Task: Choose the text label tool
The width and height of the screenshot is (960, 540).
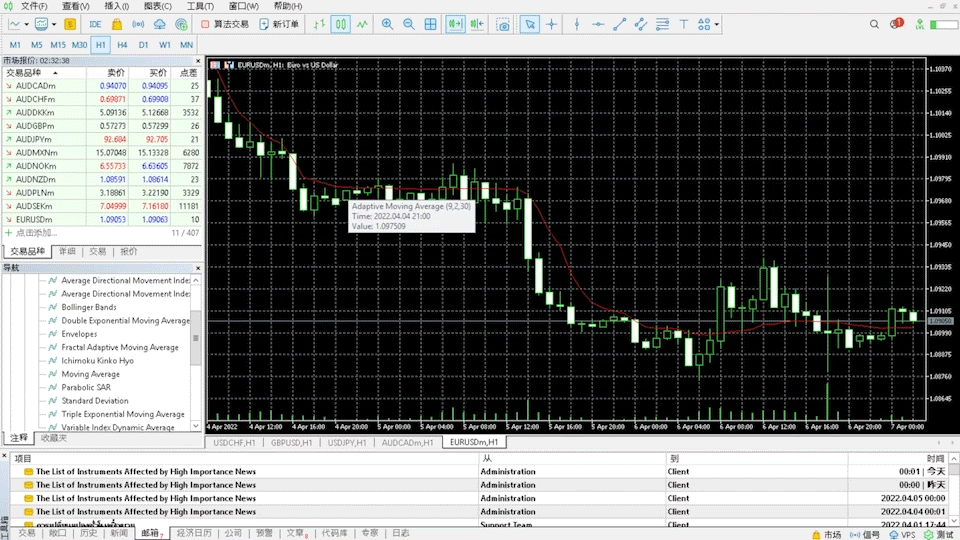Action: (684, 24)
